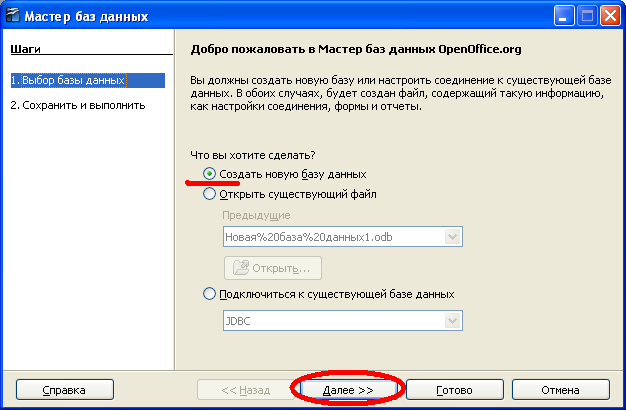The width and height of the screenshot is (626, 410).
Task: Click the << Назад button
Action: (246, 390)
